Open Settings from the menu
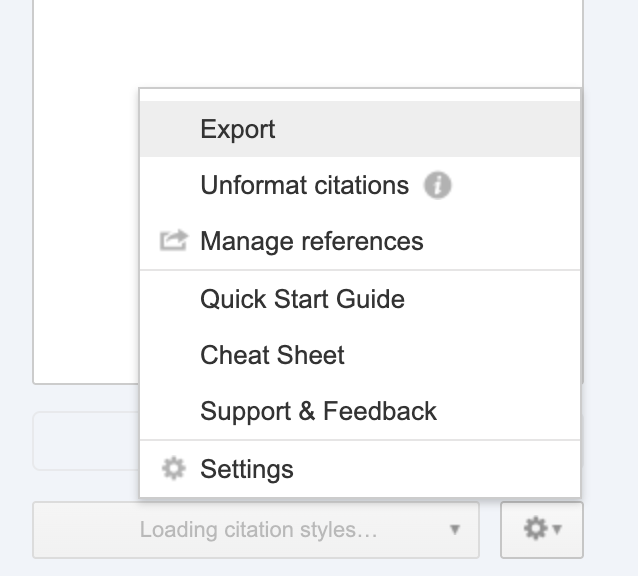Viewport: 638px width, 576px height. point(247,469)
